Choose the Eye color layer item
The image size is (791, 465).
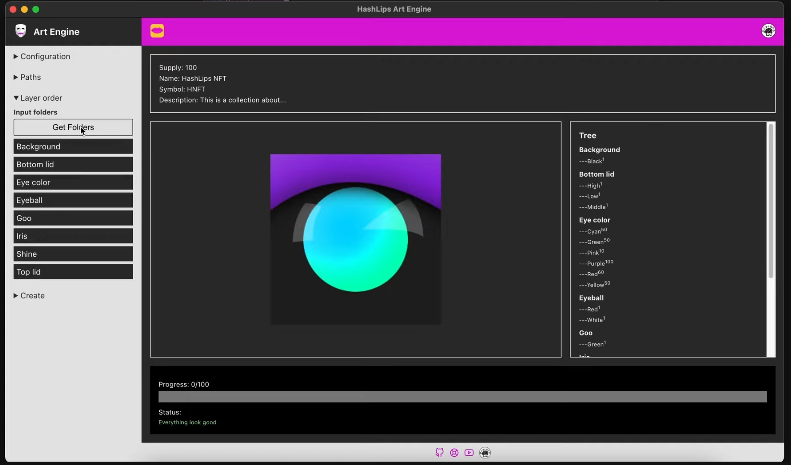tap(73, 182)
